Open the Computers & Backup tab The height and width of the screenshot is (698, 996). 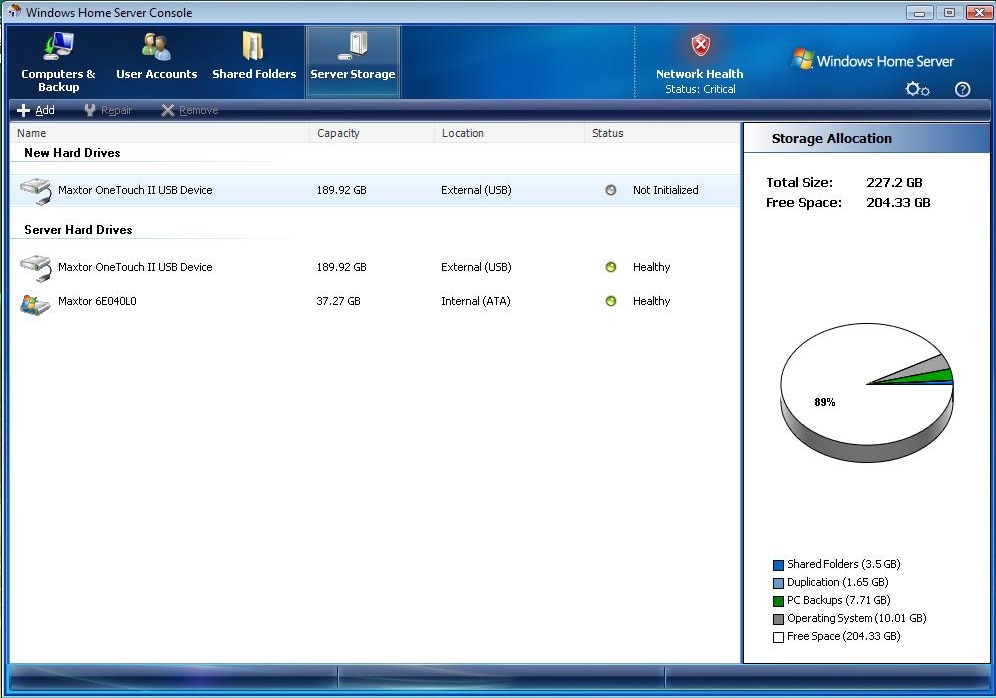coord(59,62)
